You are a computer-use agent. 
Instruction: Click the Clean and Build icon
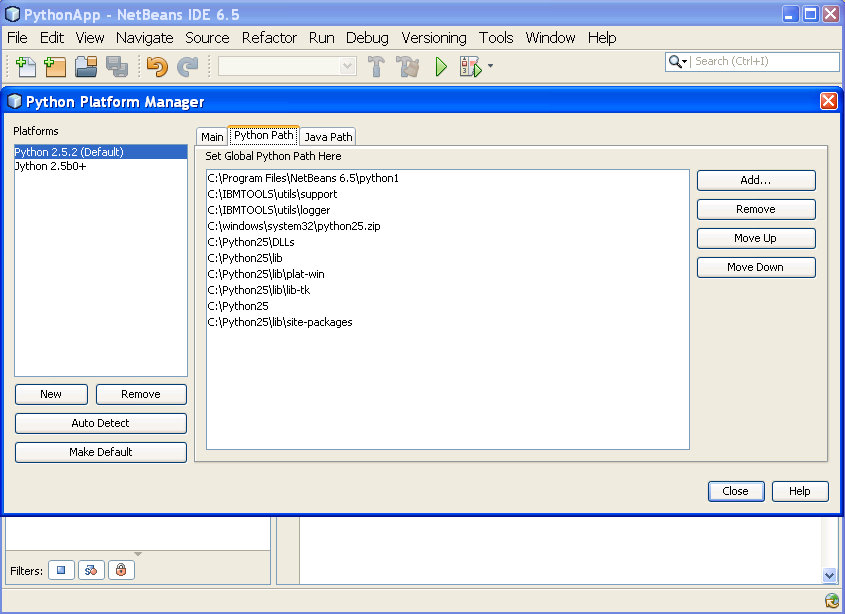click(407, 67)
